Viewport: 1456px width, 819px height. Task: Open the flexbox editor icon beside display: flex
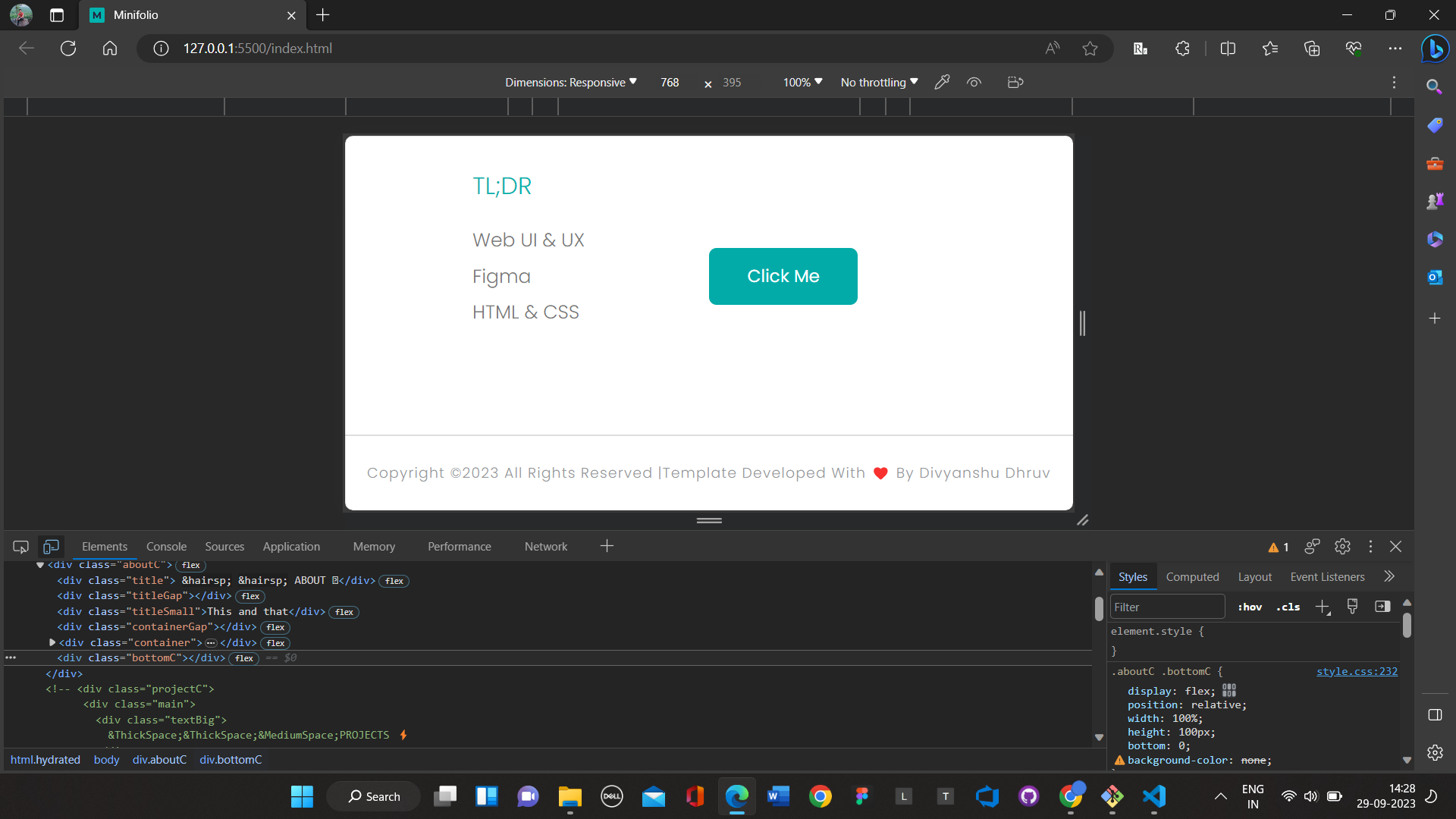click(x=1229, y=691)
